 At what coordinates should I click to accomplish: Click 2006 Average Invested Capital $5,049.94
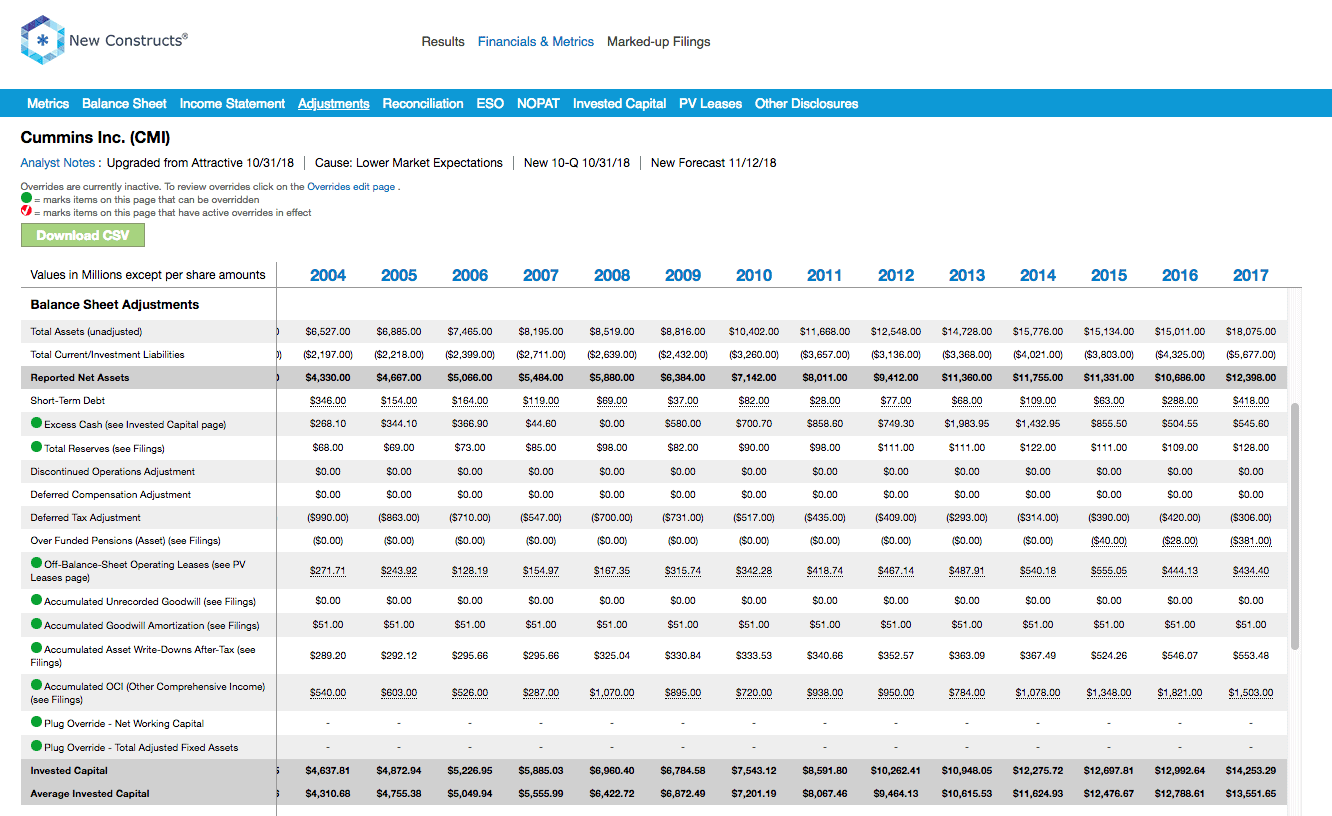470,794
